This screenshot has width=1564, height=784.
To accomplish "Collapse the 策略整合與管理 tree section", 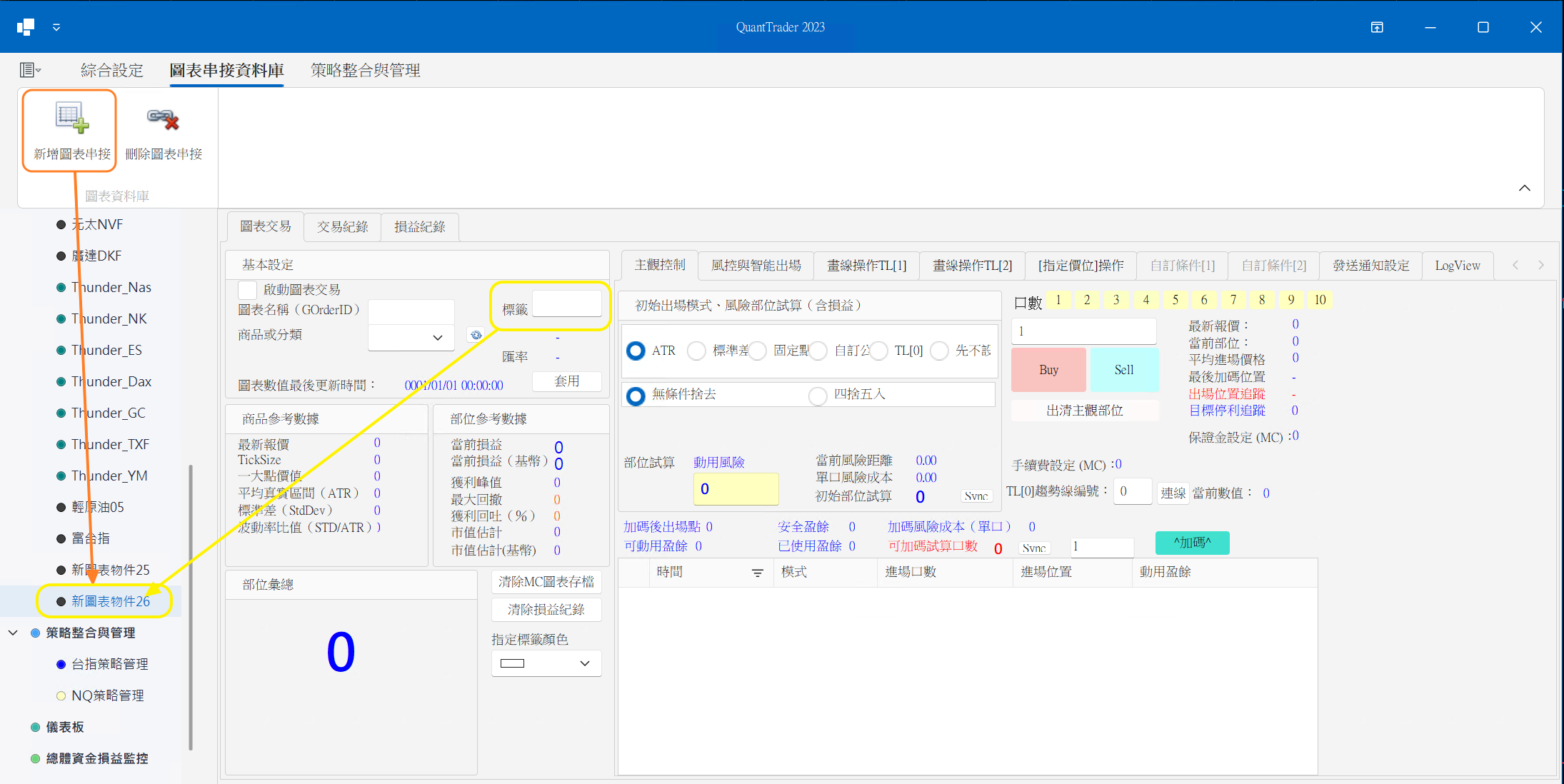I will (12, 633).
